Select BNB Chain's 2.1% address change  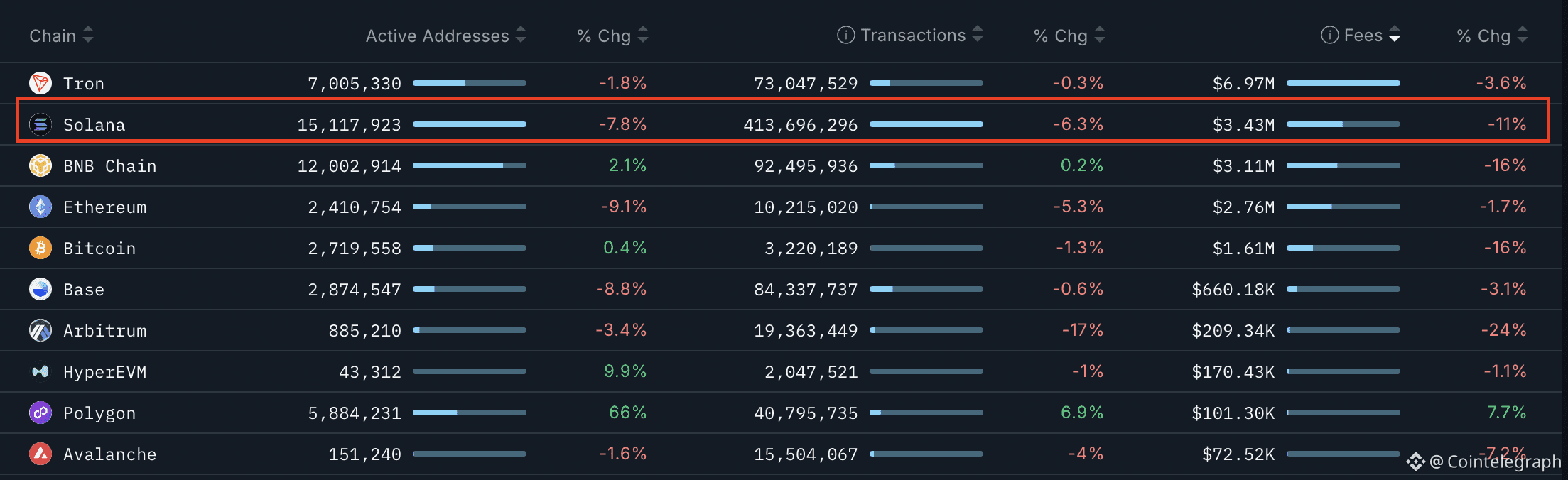click(x=628, y=165)
